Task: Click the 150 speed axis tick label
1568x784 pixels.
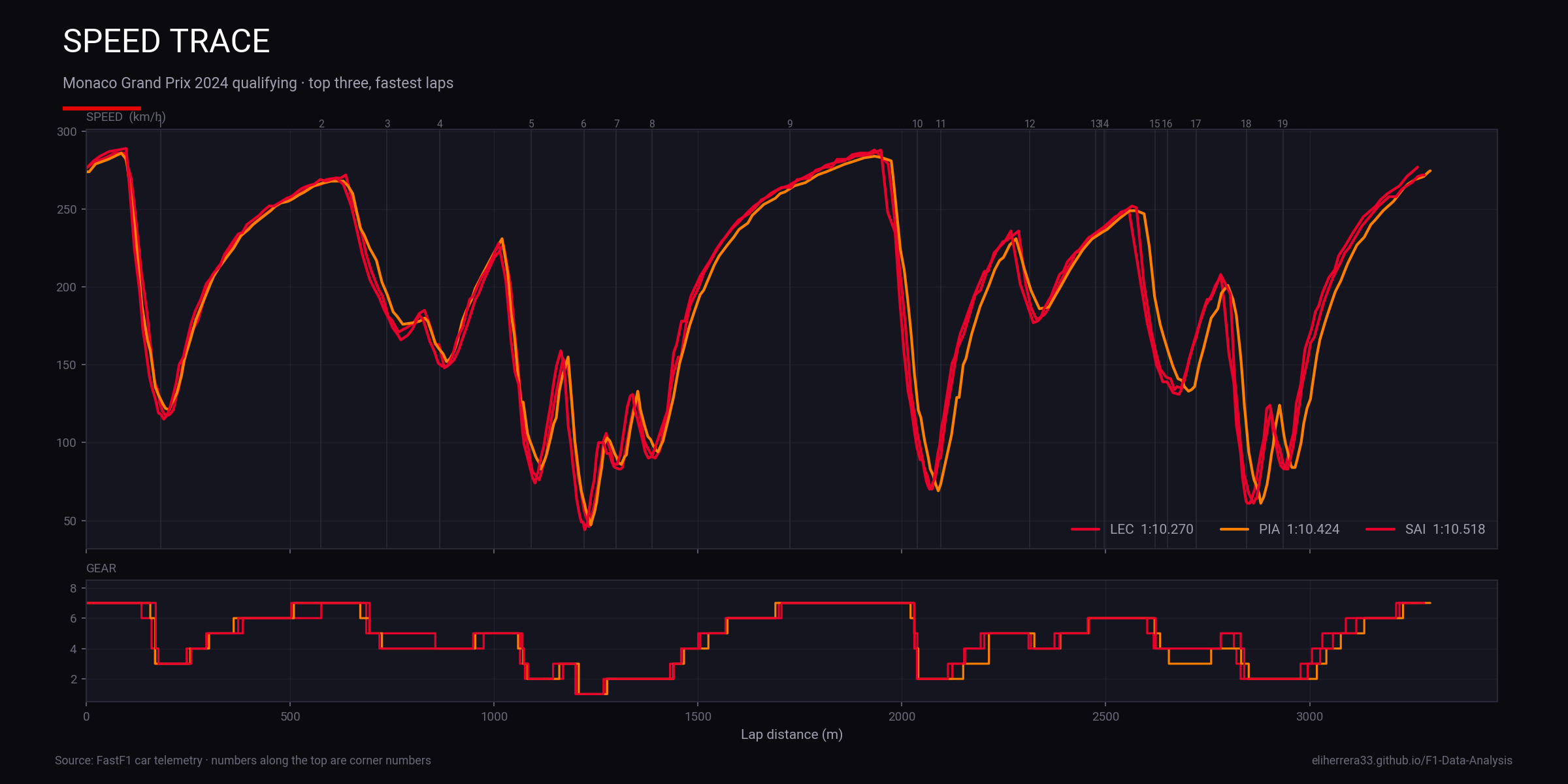Action: coord(67,365)
